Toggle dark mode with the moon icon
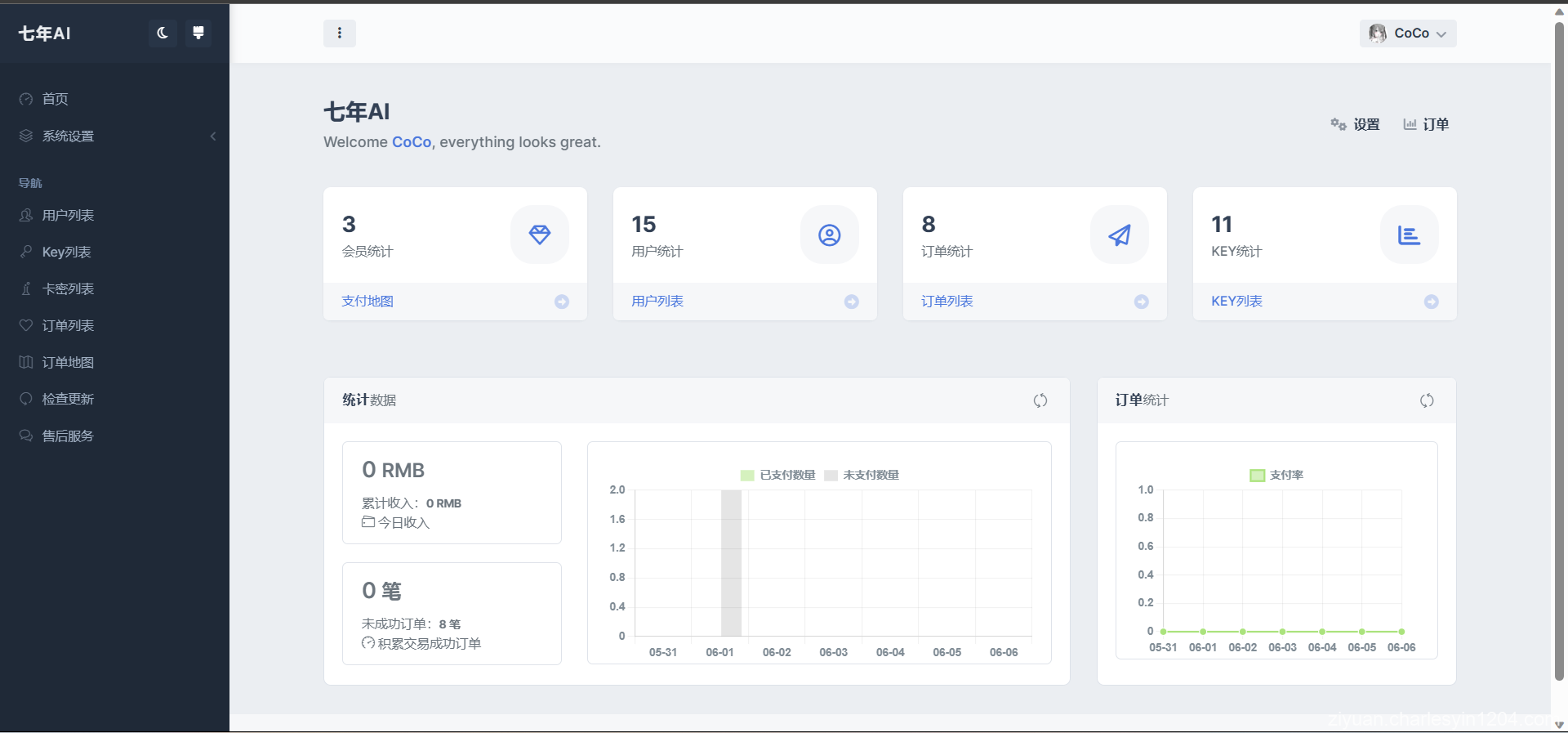Viewport: 1568px width, 733px height. tap(163, 33)
